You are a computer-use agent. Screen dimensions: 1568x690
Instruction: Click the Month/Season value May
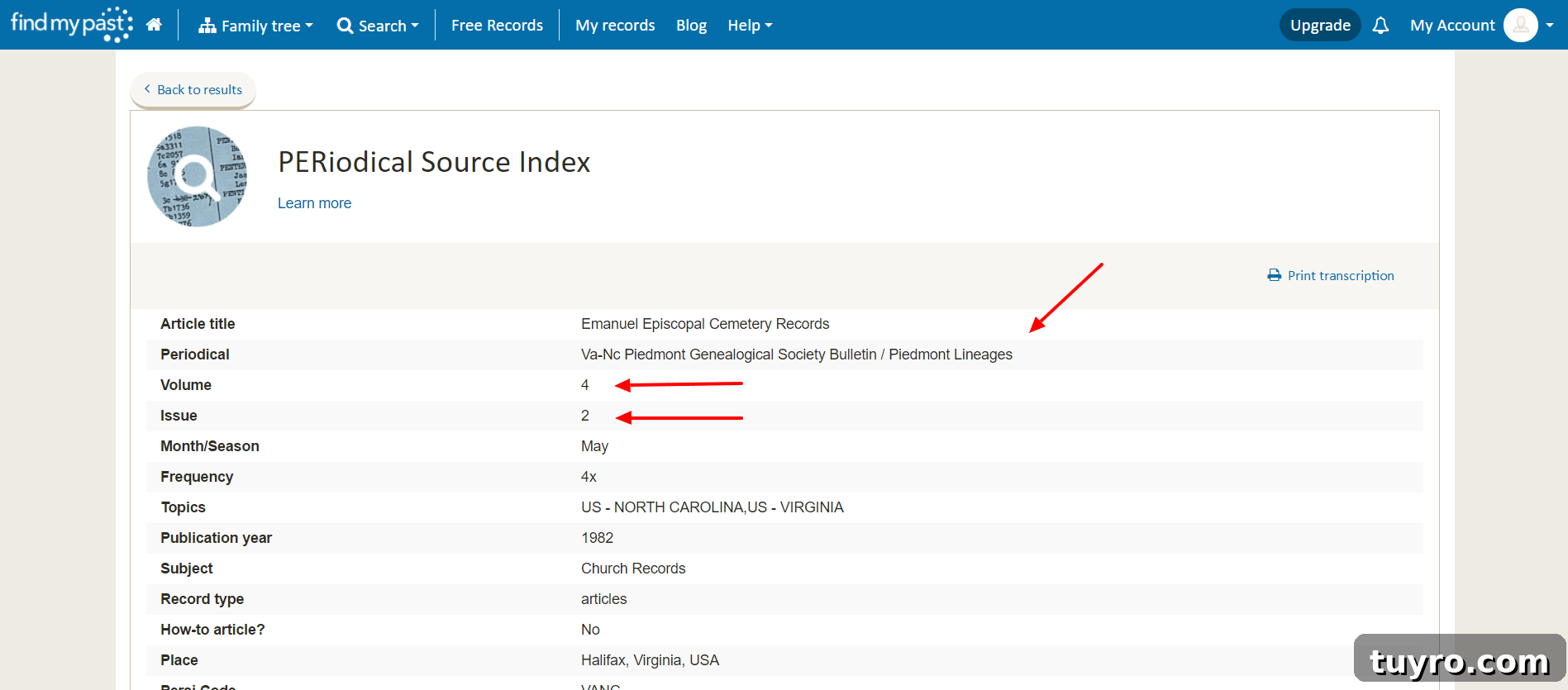coord(594,446)
